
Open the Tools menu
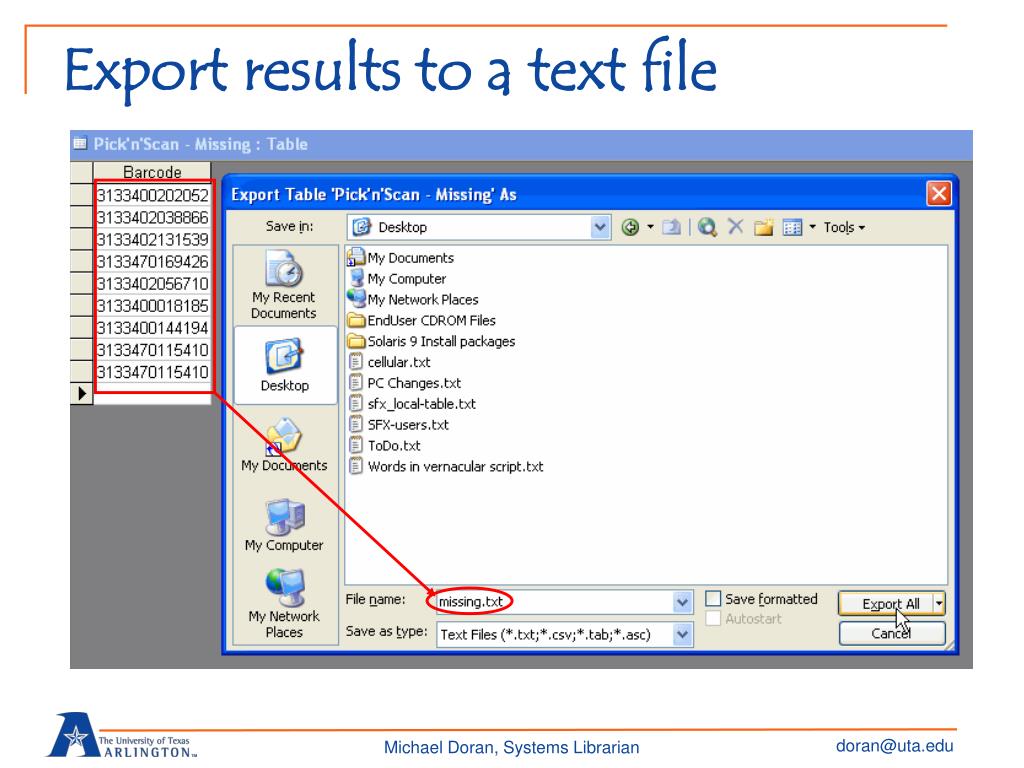pyautogui.click(x=844, y=227)
